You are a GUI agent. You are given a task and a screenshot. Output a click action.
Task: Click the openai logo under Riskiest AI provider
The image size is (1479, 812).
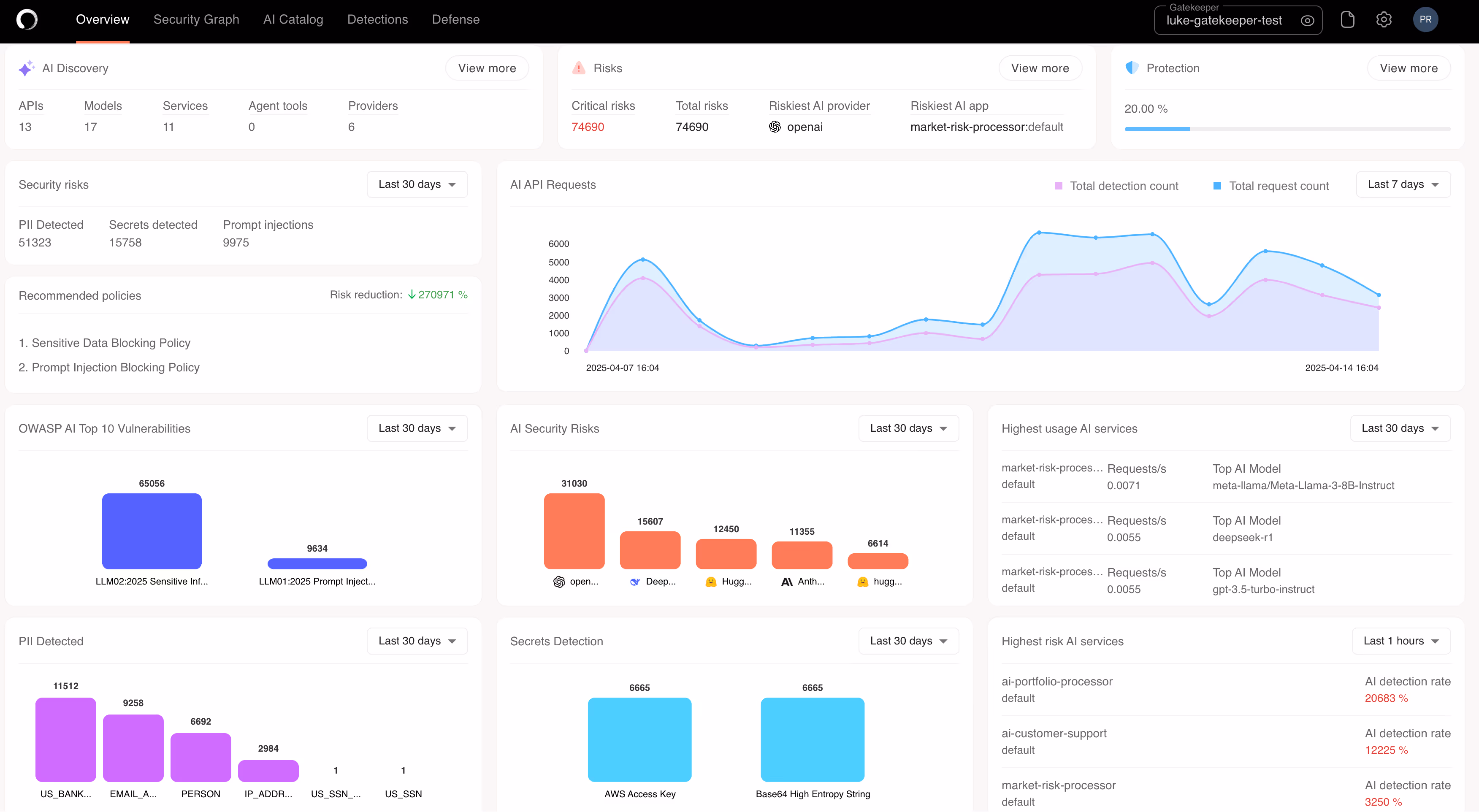click(775, 127)
